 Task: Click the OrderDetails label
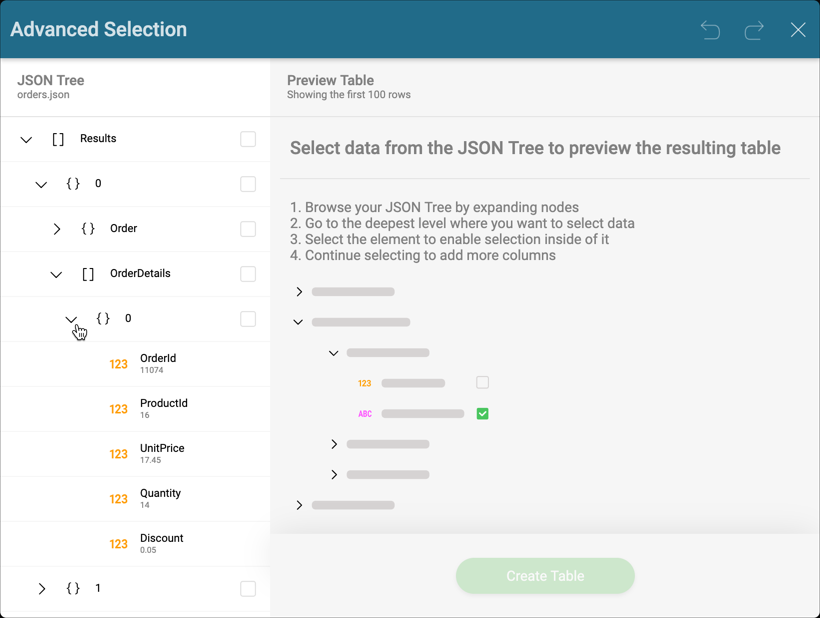click(140, 273)
